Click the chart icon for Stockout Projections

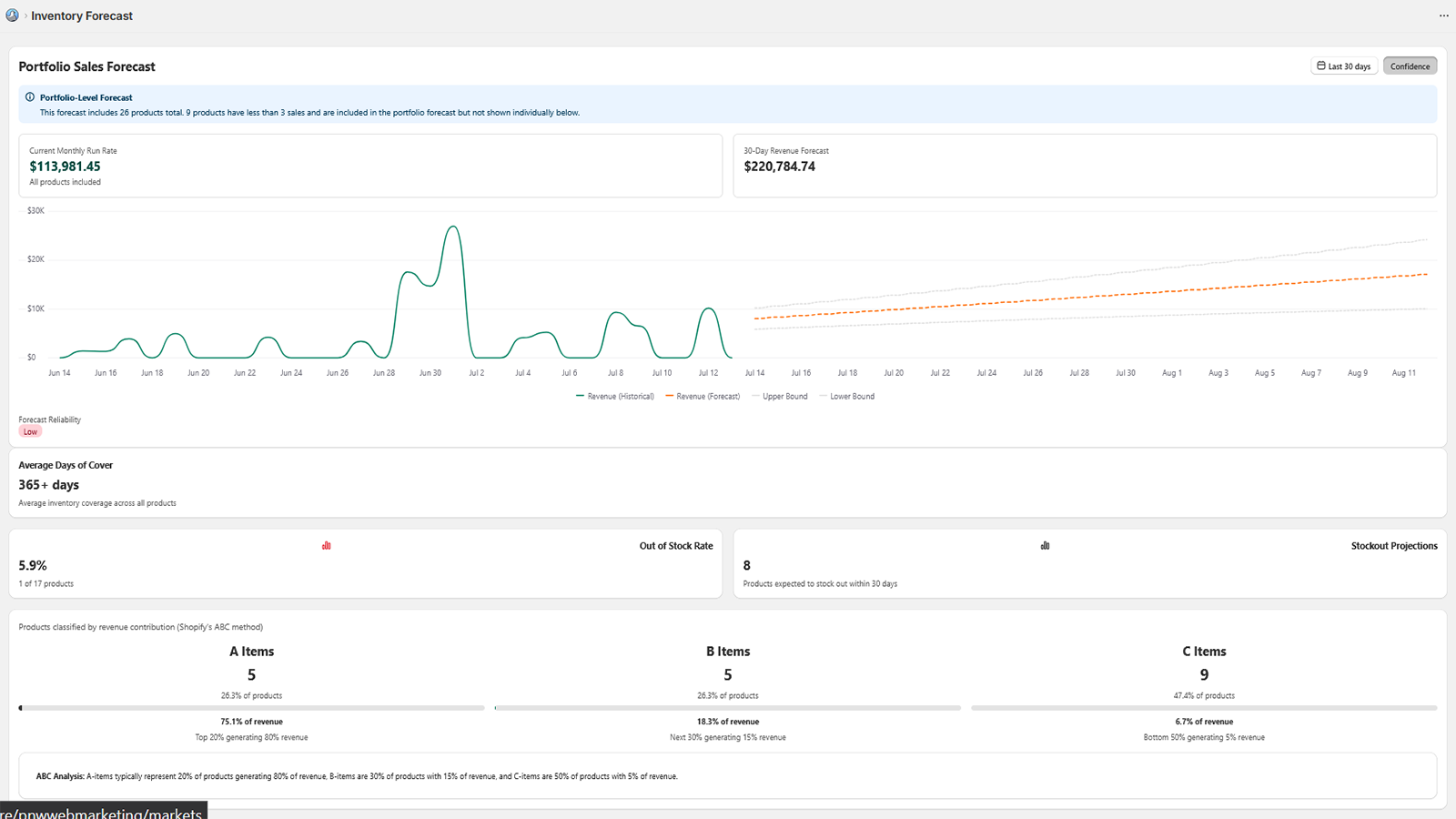tap(1045, 545)
